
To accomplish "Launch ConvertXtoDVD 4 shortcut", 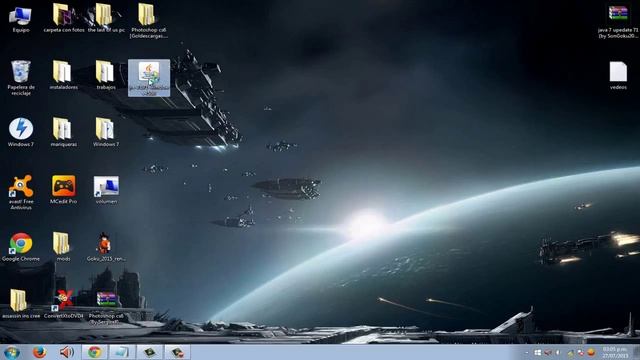I will click(63, 304).
